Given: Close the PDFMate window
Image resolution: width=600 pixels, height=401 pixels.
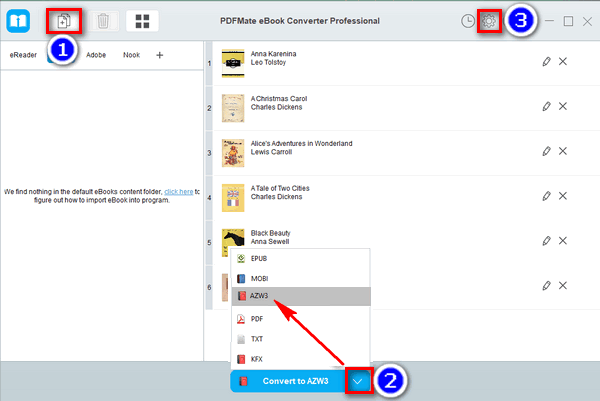Looking at the screenshot, I should point(587,21).
